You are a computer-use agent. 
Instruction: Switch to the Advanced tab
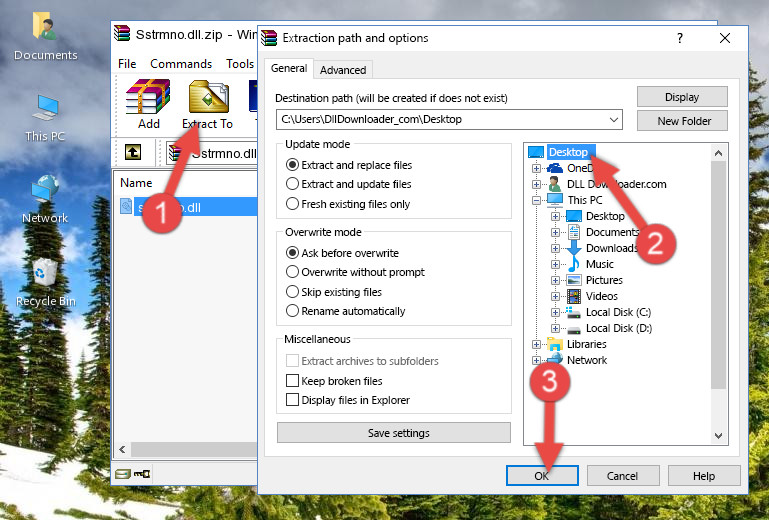pos(343,70)
